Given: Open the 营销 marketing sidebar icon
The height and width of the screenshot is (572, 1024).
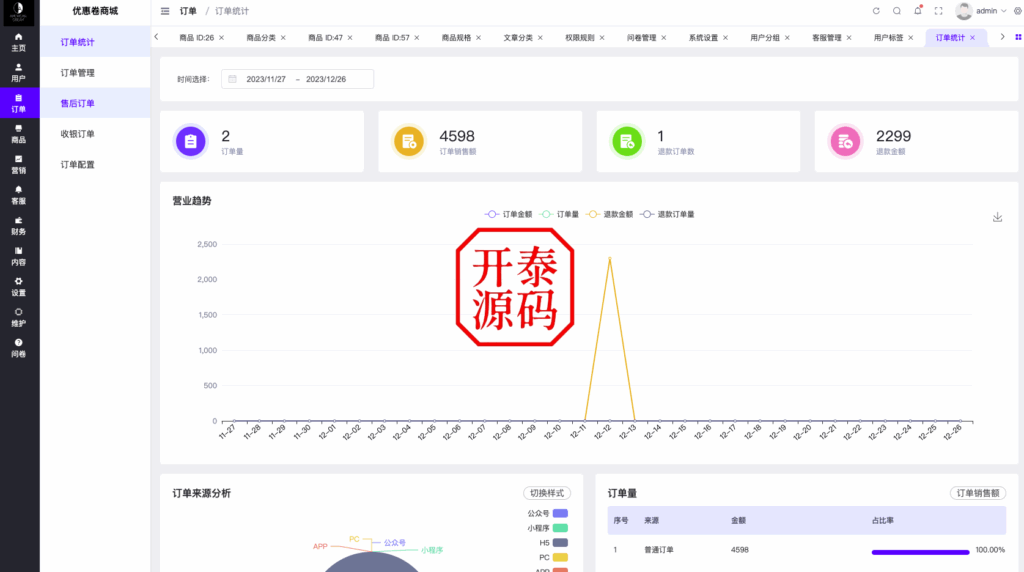Looking at the screenshot, I should (x=18, y=165).
